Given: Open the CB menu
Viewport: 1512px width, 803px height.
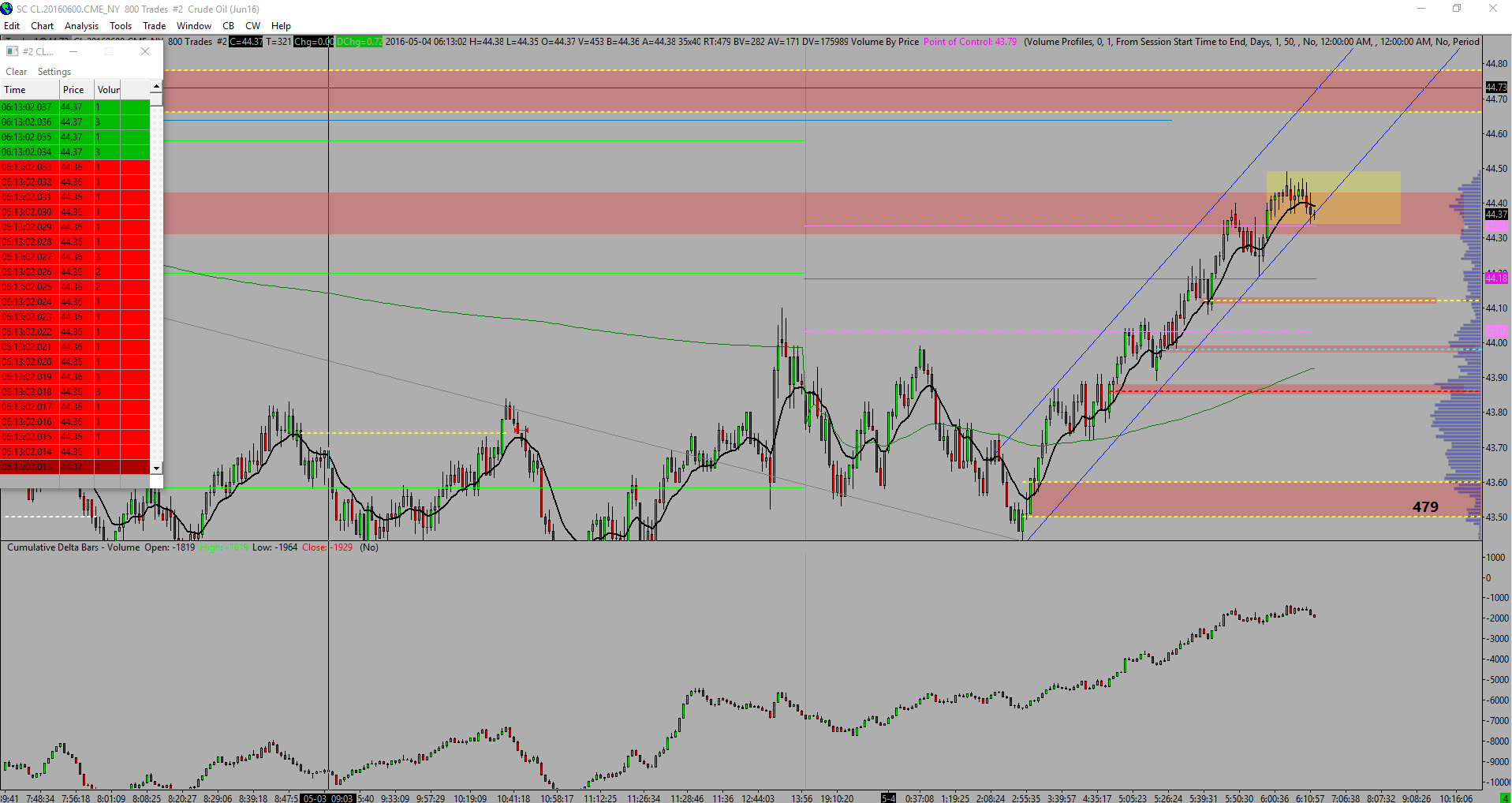Looking at the screenshot, I should tap(229, 26).
